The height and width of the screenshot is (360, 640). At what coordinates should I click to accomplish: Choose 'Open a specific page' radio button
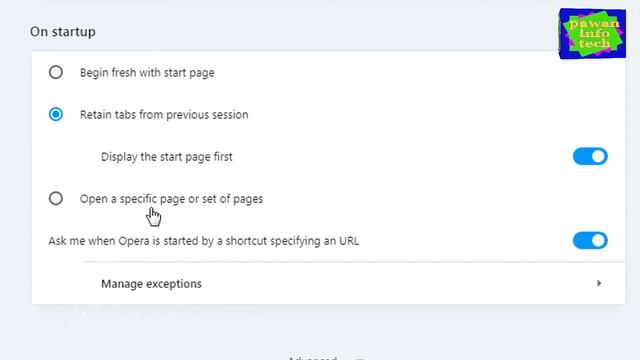pos(56,198)
